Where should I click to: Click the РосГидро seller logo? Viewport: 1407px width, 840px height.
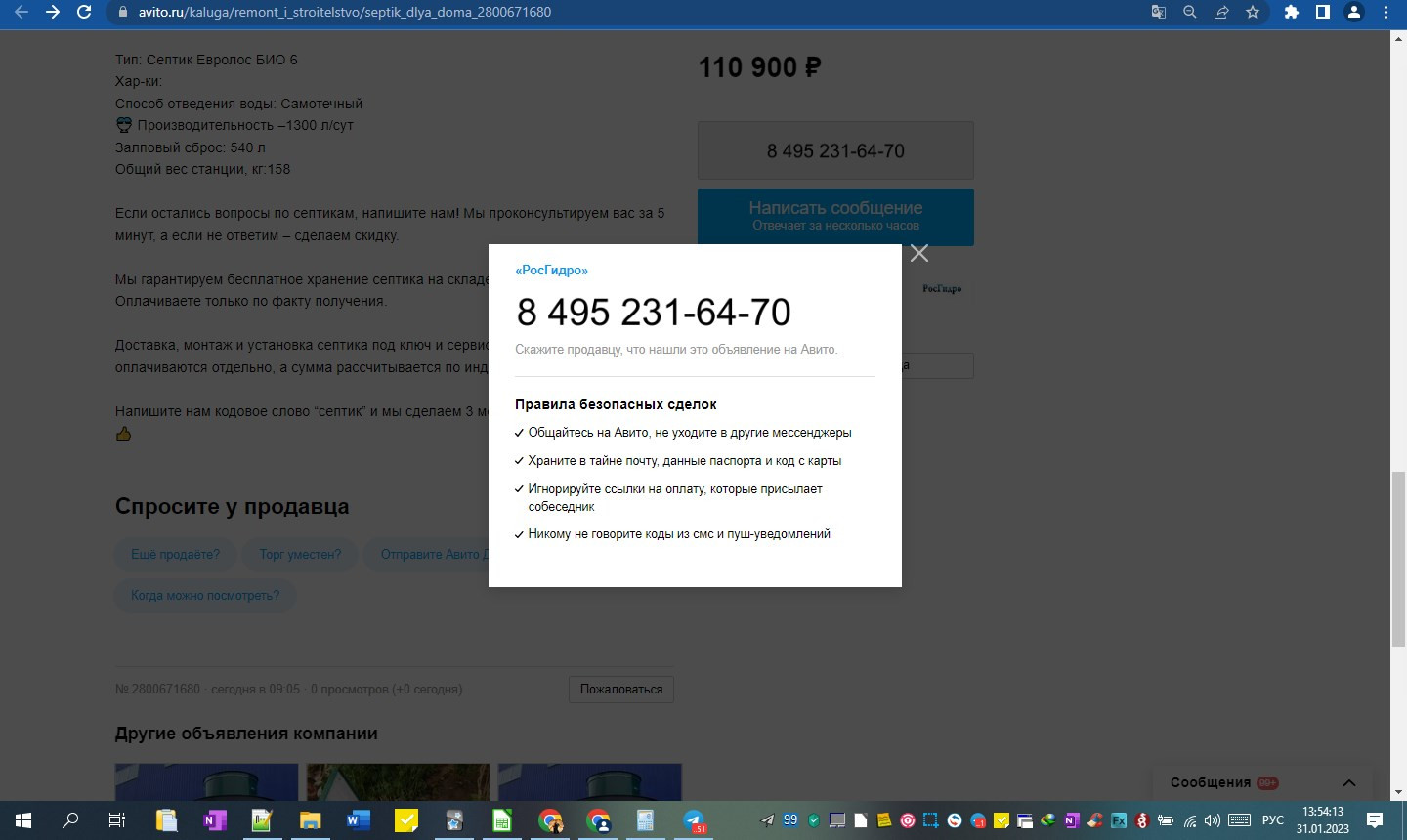point(942,288)
